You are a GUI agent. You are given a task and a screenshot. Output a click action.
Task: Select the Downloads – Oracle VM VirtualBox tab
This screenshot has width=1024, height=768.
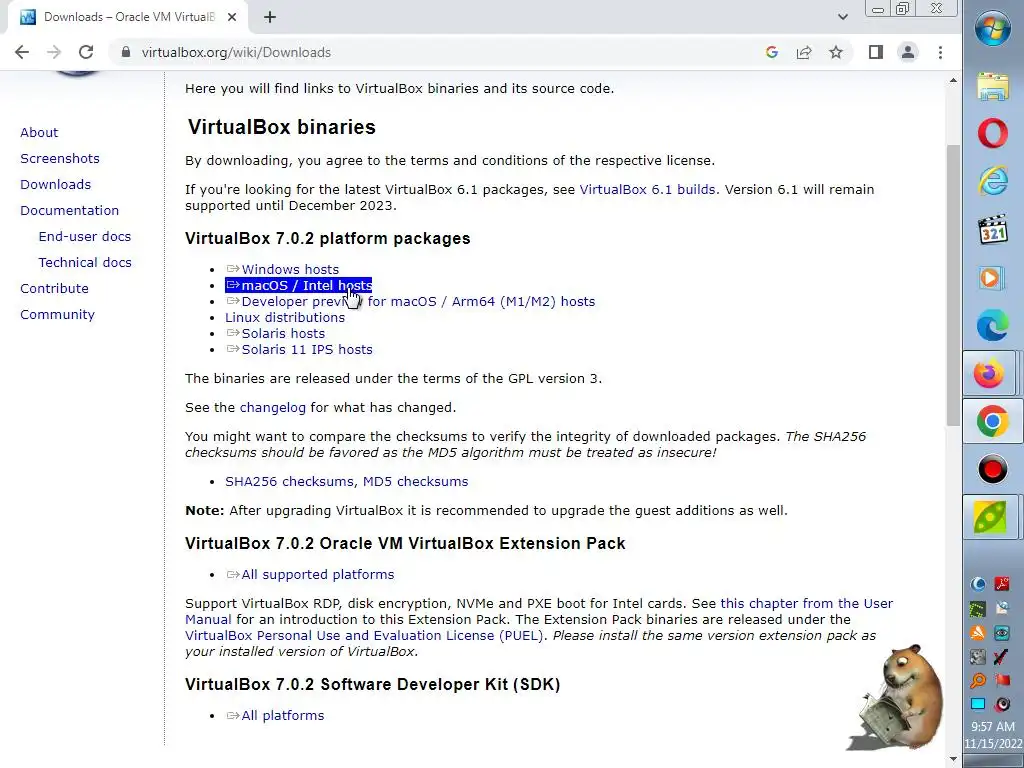tap(128, 17)
